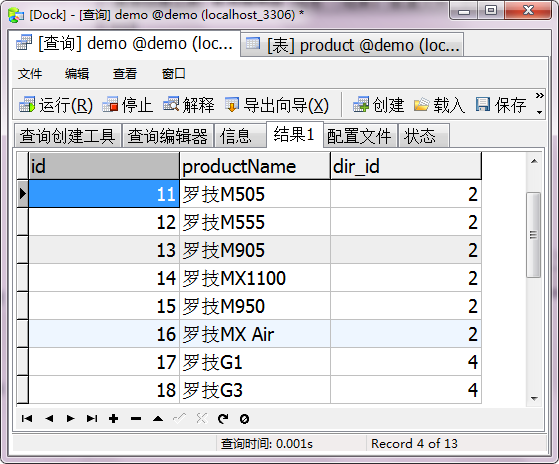Click id cell 14
This screenshot has height=464, width=559.
tap(104, 278)
